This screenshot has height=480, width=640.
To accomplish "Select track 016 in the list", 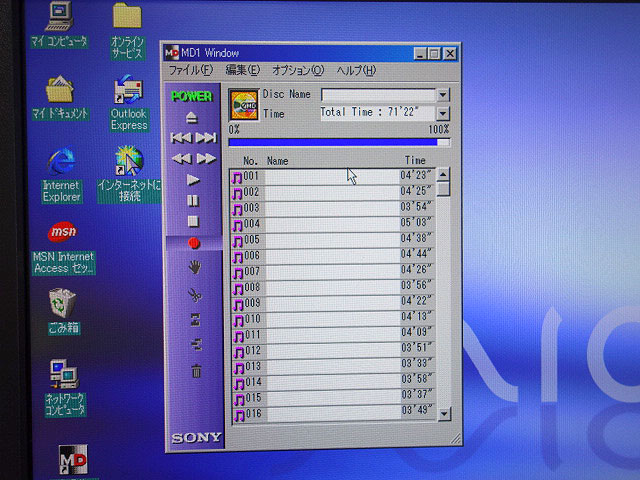I will 334,413.
